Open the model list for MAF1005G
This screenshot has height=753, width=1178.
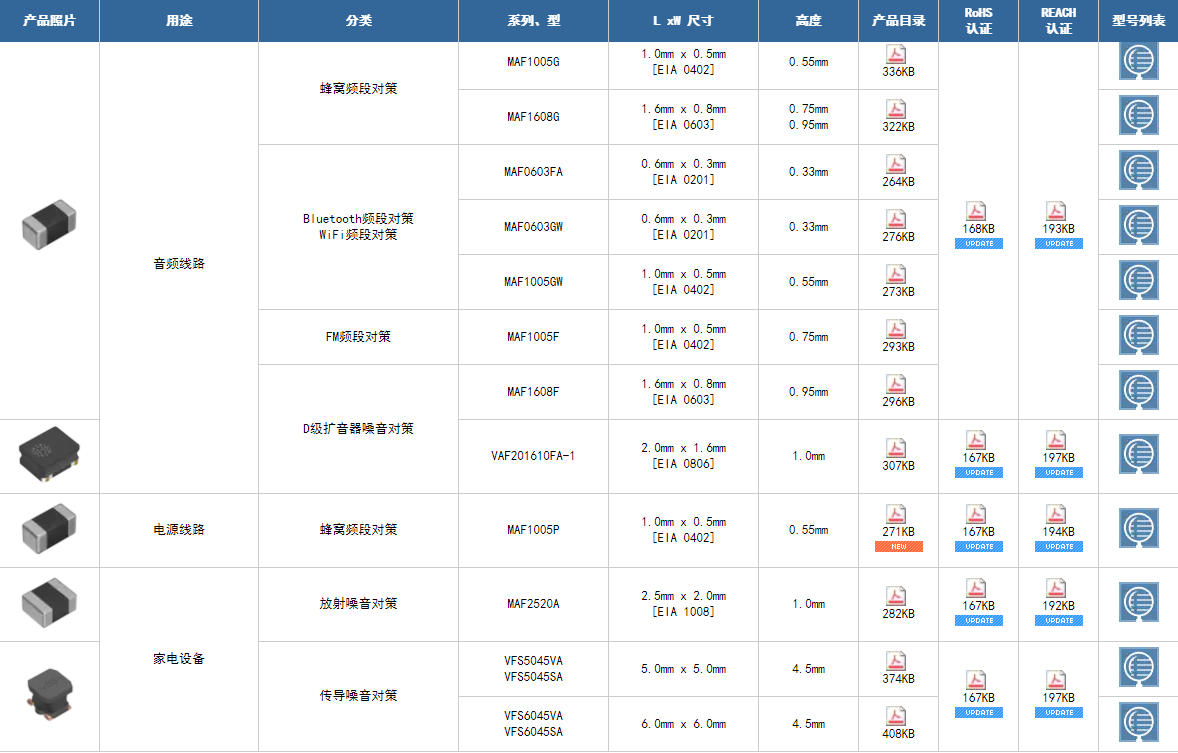1138,62
